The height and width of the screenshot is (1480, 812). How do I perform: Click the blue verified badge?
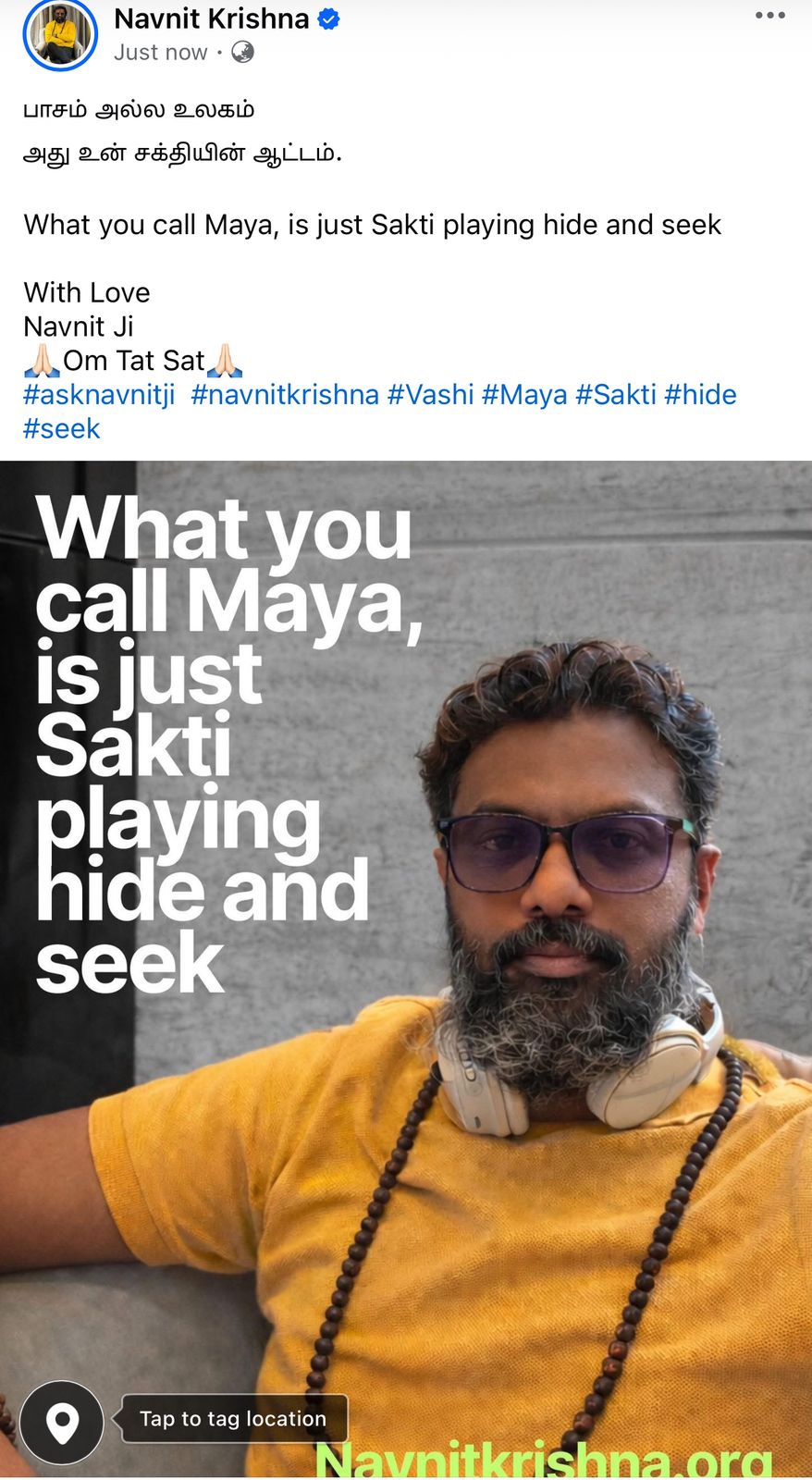pyautogui.click(x=328, y=18)
